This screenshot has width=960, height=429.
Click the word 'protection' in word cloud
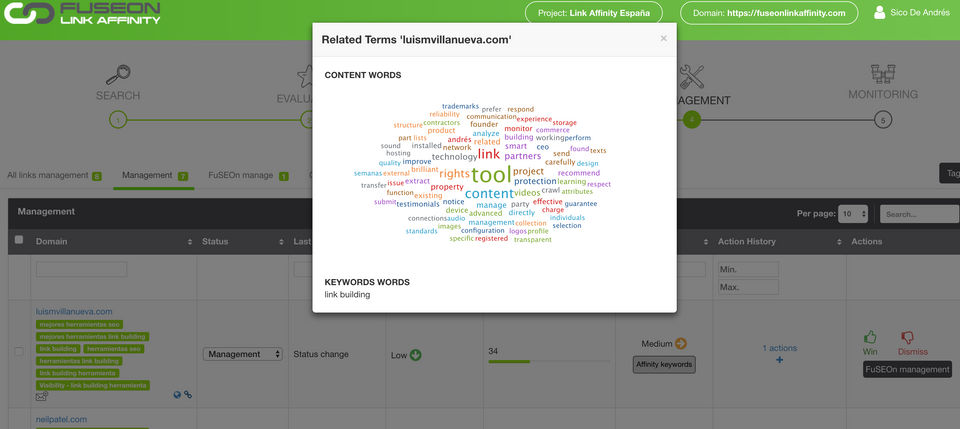(x=535, y=181)
